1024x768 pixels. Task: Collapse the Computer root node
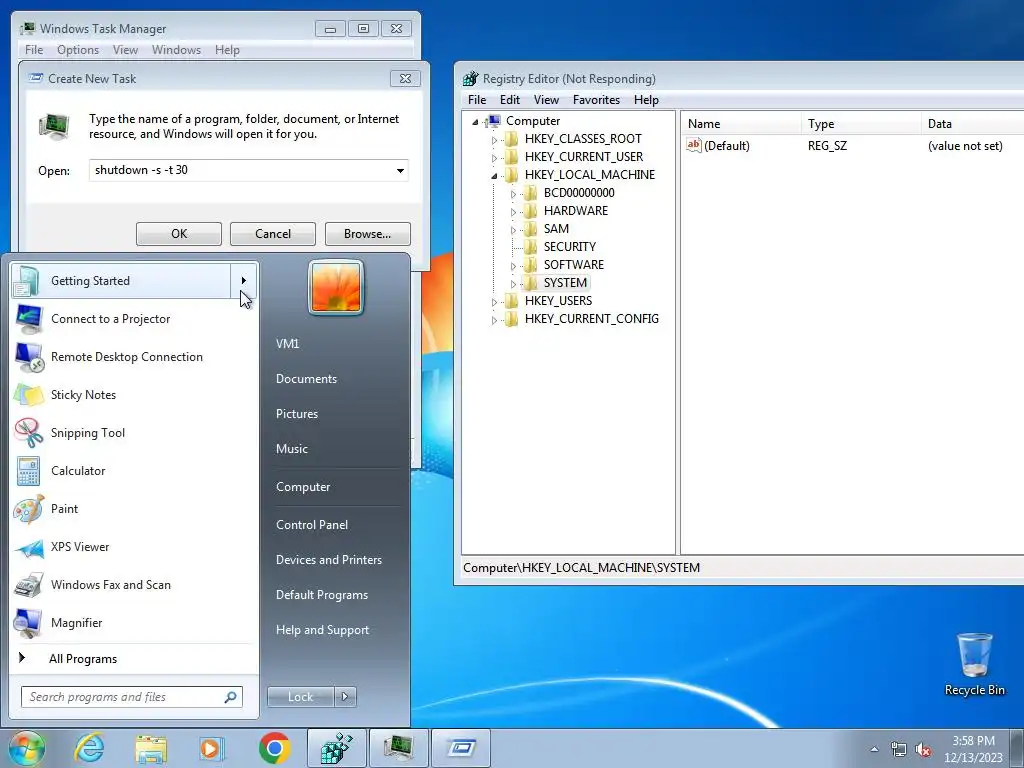pos(475,121)
